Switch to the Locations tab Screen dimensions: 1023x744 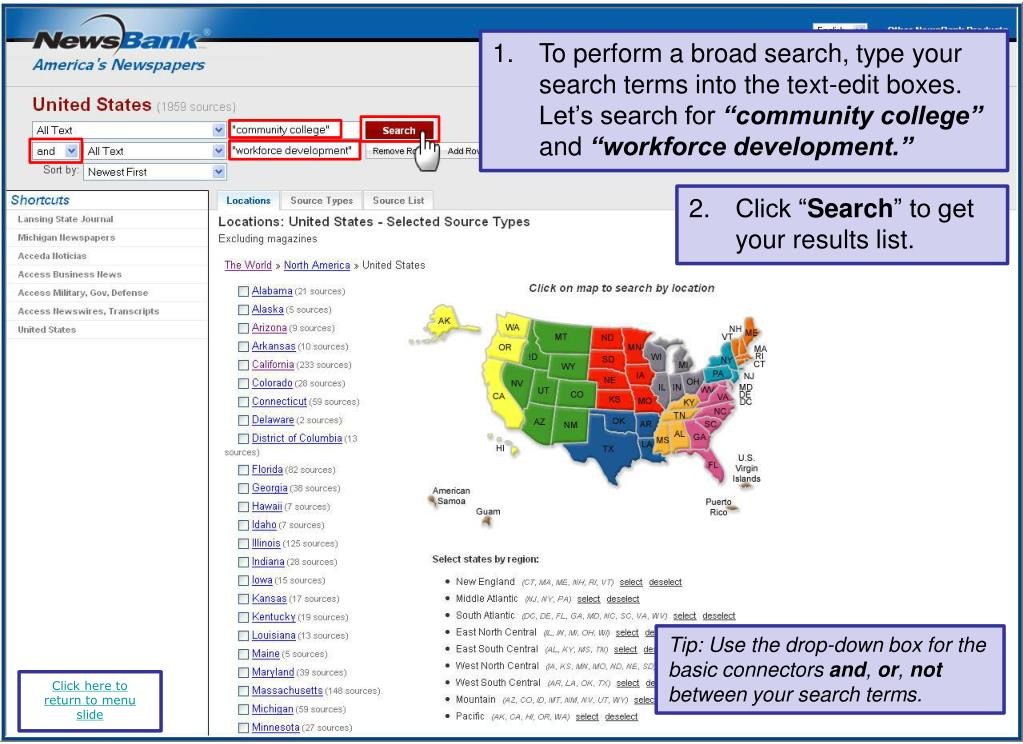(x=248, y=200)
